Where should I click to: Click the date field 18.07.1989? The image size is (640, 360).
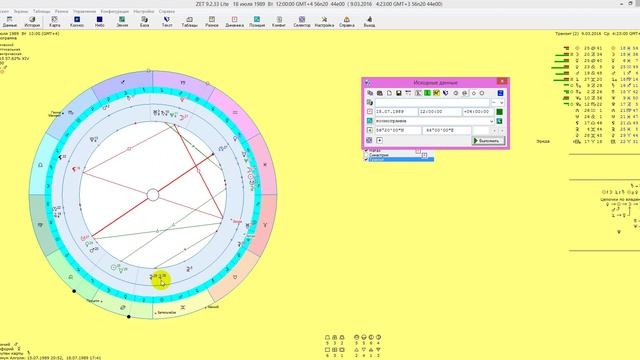pyautogui.click(x=396, y=112)
